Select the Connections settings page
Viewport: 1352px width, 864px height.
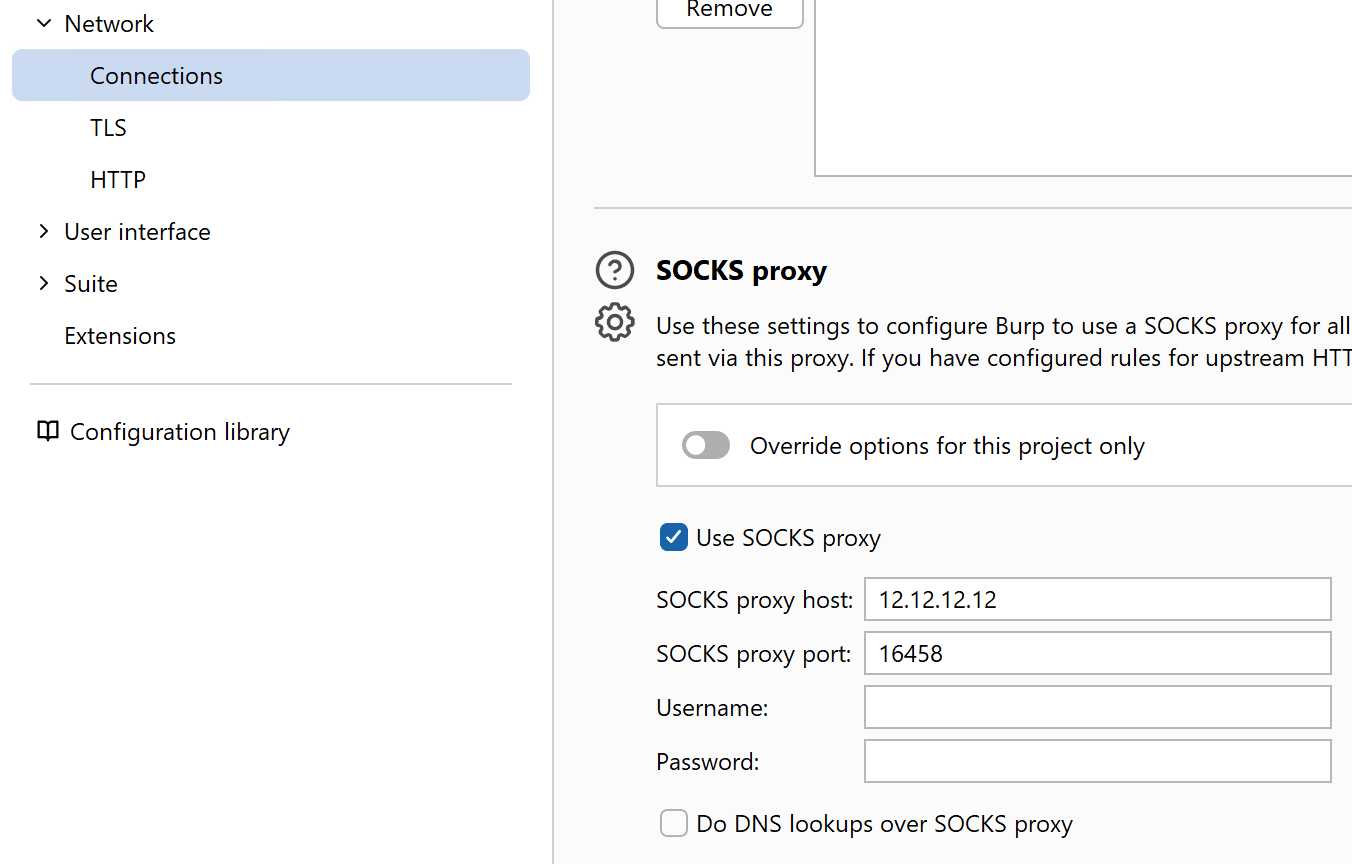pyautogui.click(x=156, y=75)
